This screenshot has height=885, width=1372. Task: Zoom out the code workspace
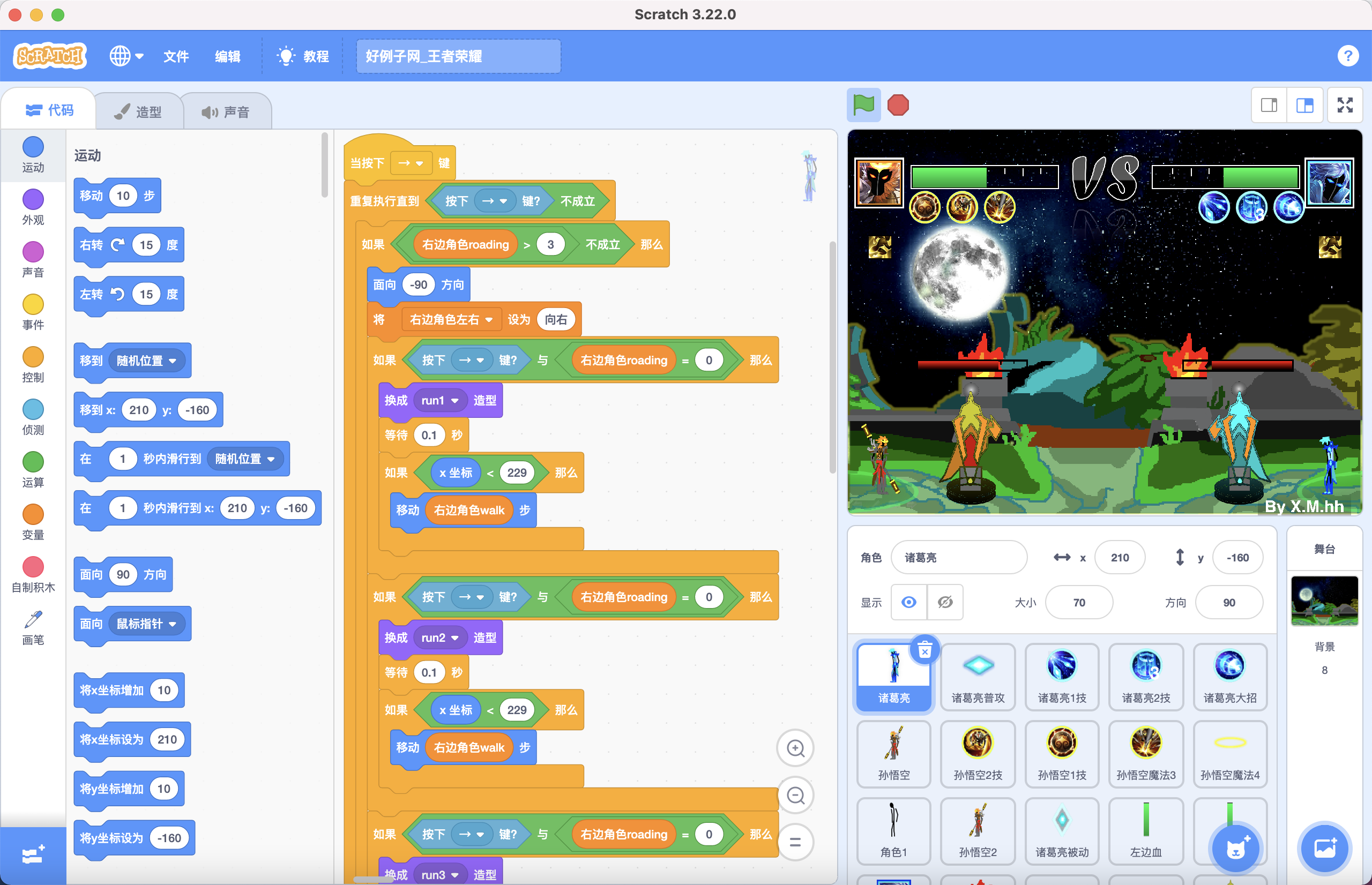[x=795, y=796]
